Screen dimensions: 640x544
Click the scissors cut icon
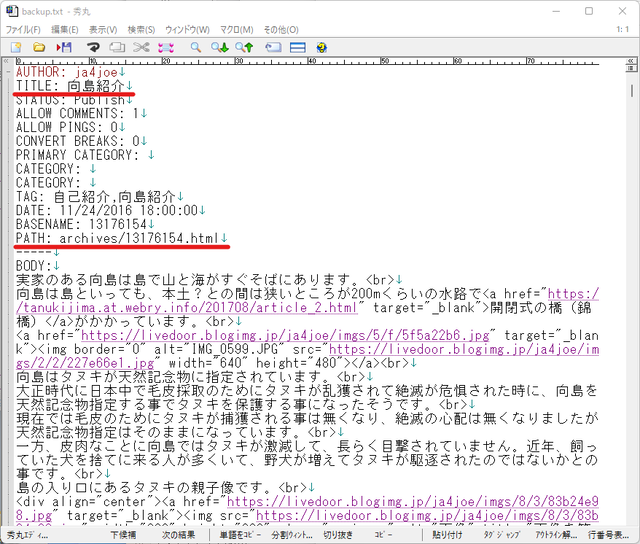[x=141, y=47]
